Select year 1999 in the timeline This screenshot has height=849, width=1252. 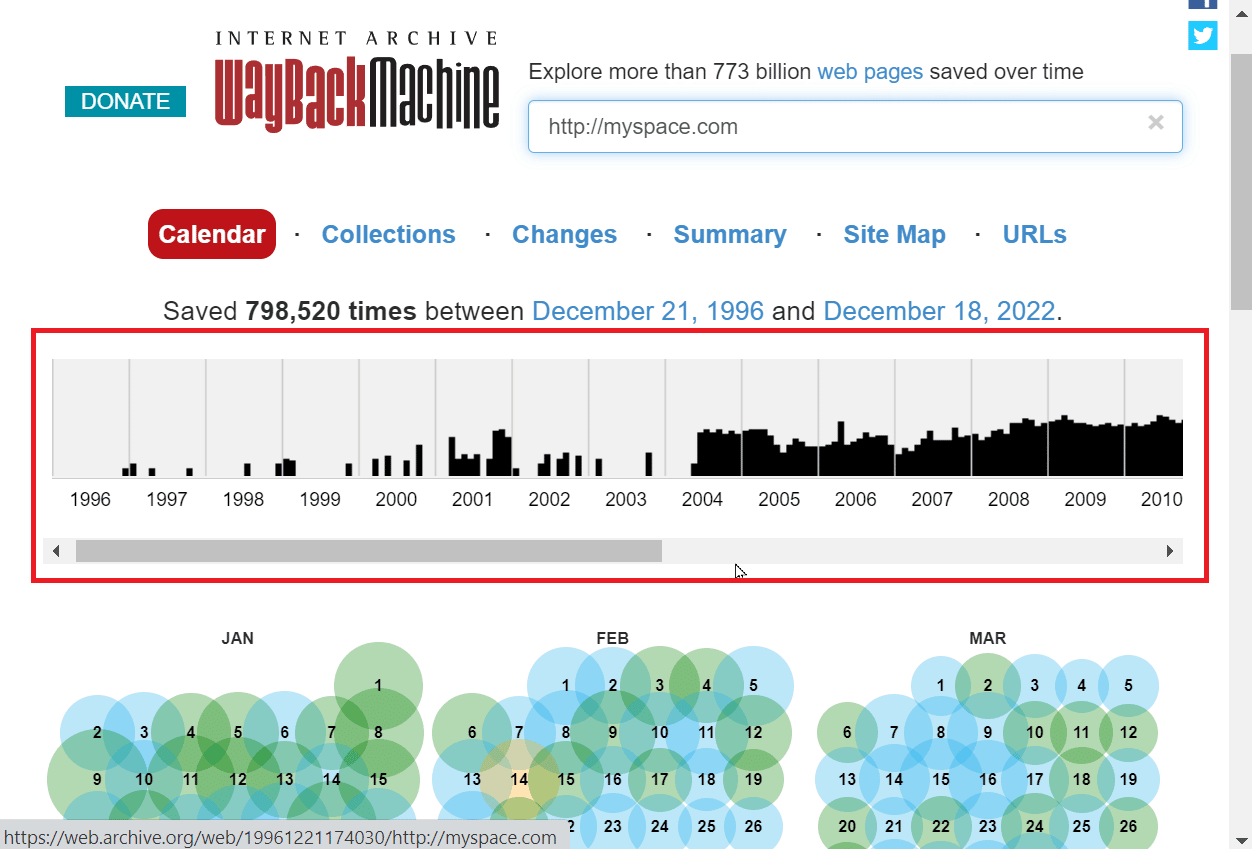320,499
